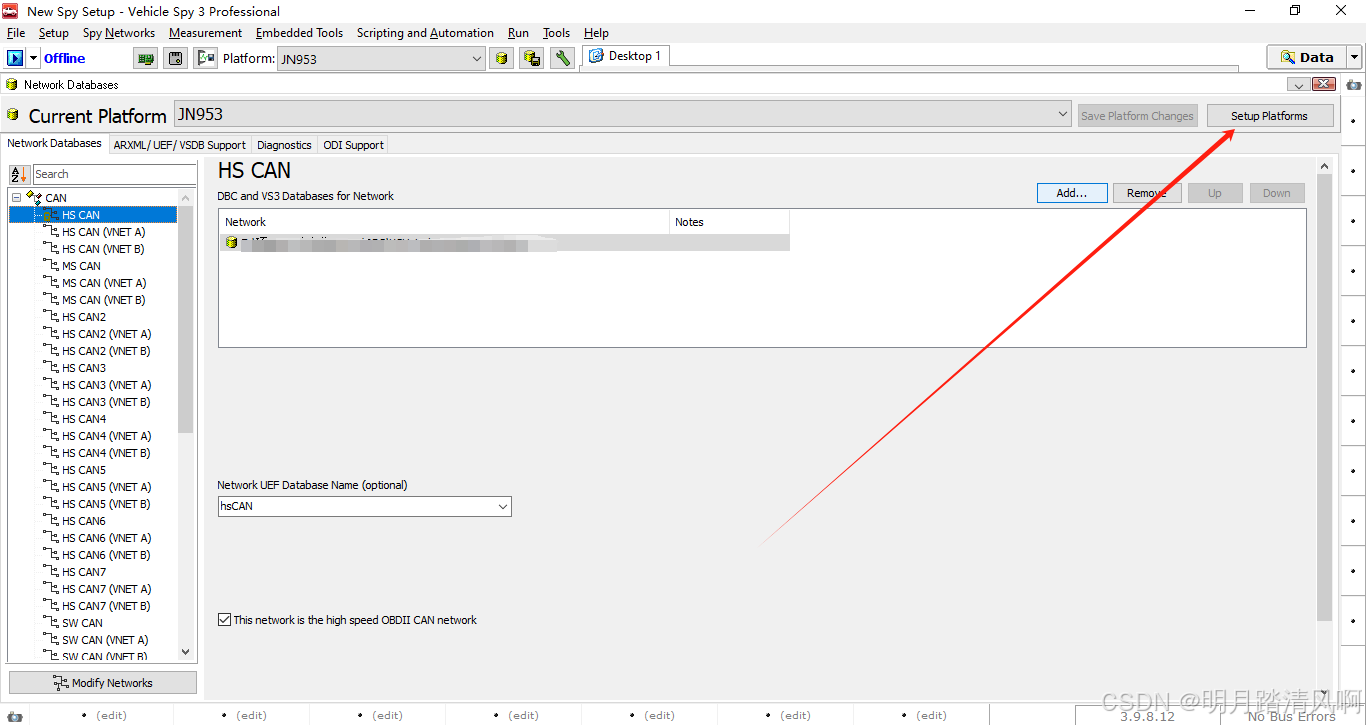Viewport: 1366px width, 725px height.
Task: Open the Setup menu
Action: point(54,33)
